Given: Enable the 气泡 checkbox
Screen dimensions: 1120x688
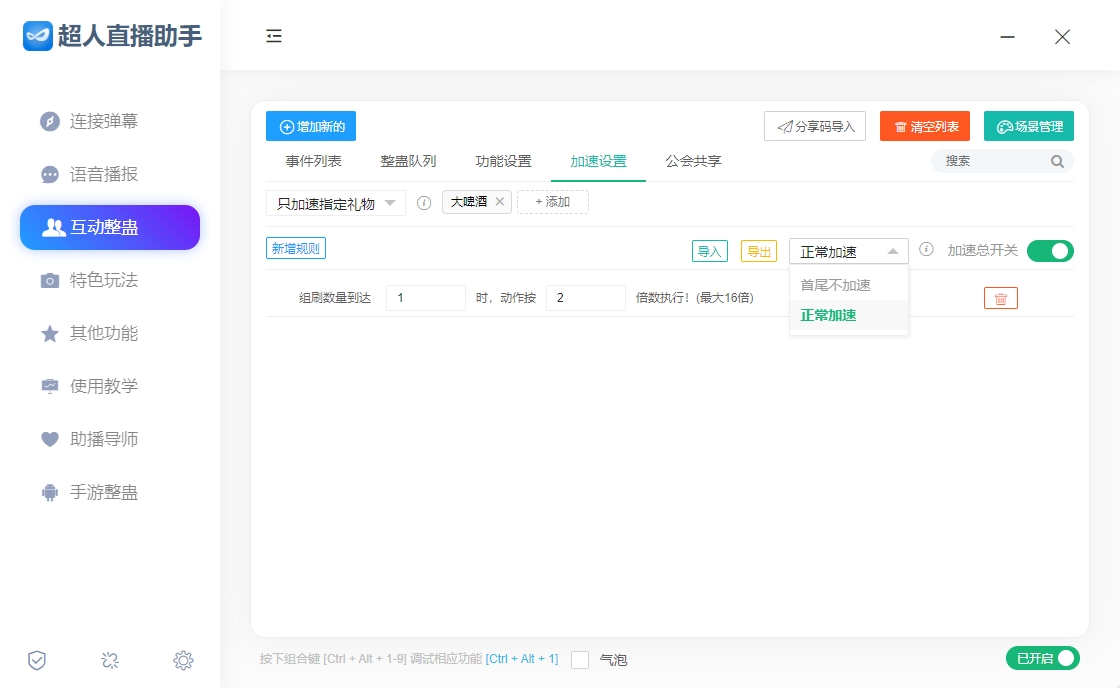Looking at the screenshot, I should pyautogui.click(x=580, y=660).
